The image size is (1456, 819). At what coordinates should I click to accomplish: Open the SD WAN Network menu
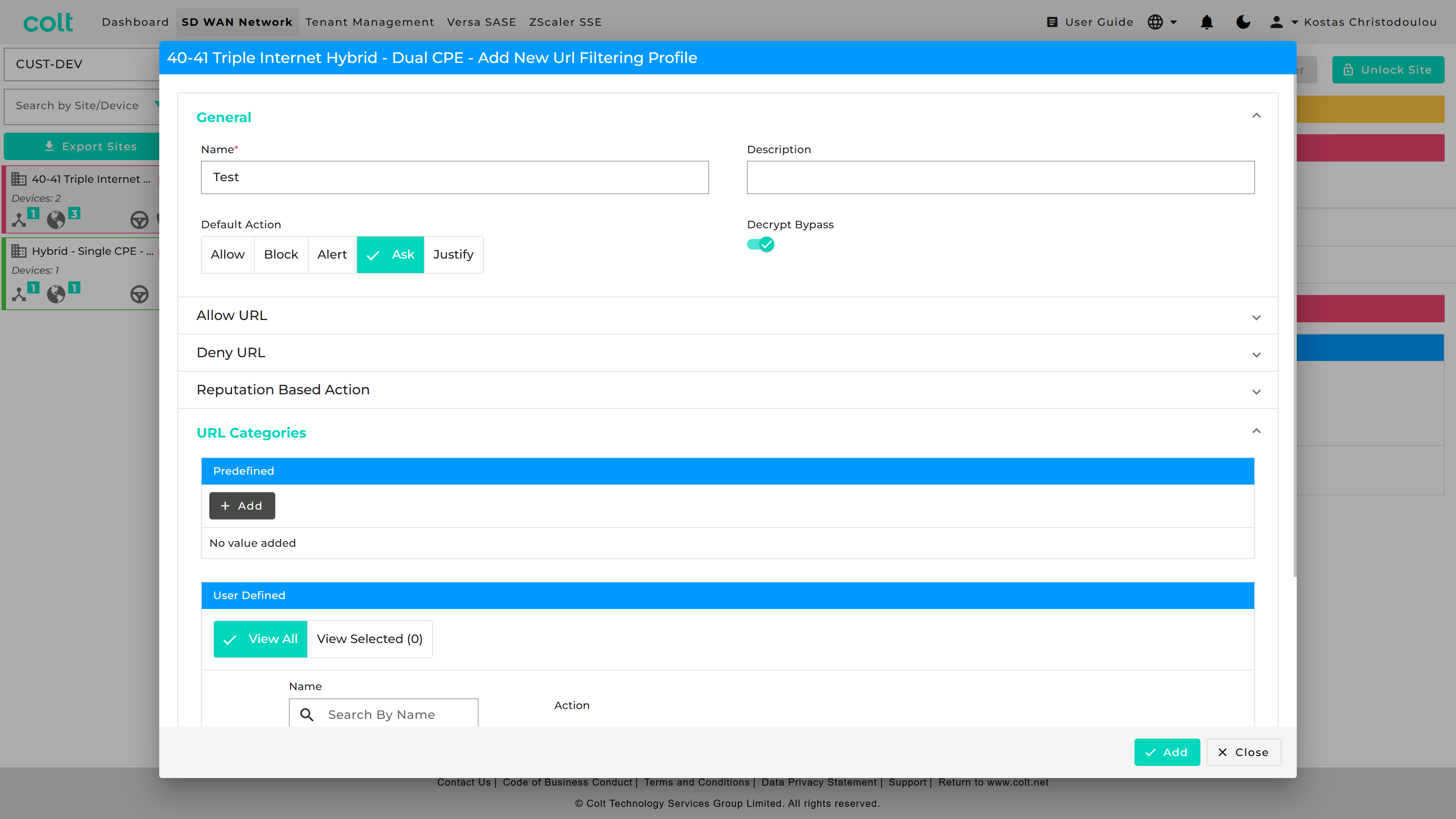(237, 22)
